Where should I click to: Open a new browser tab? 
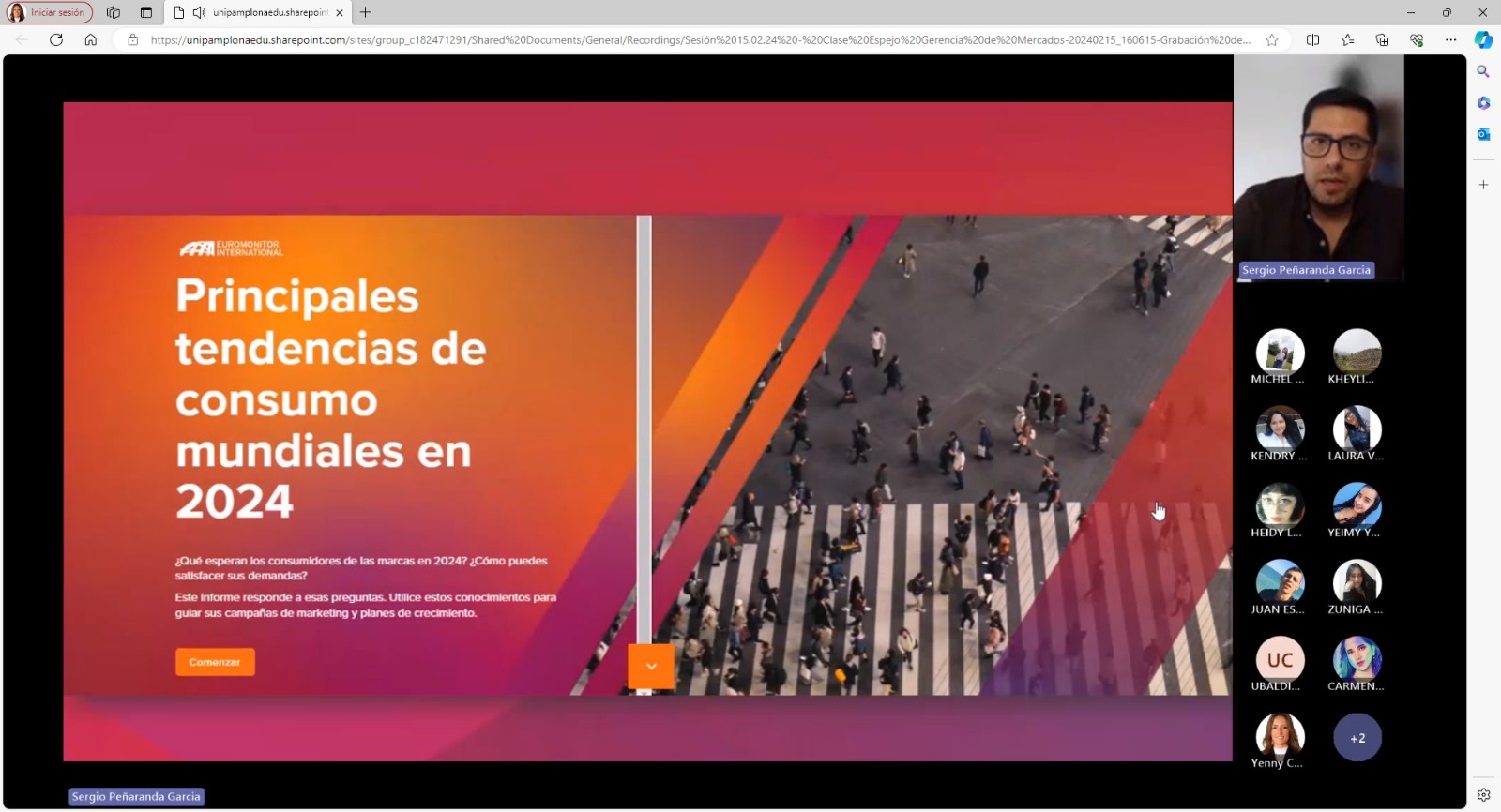click(x=366, y=12)
